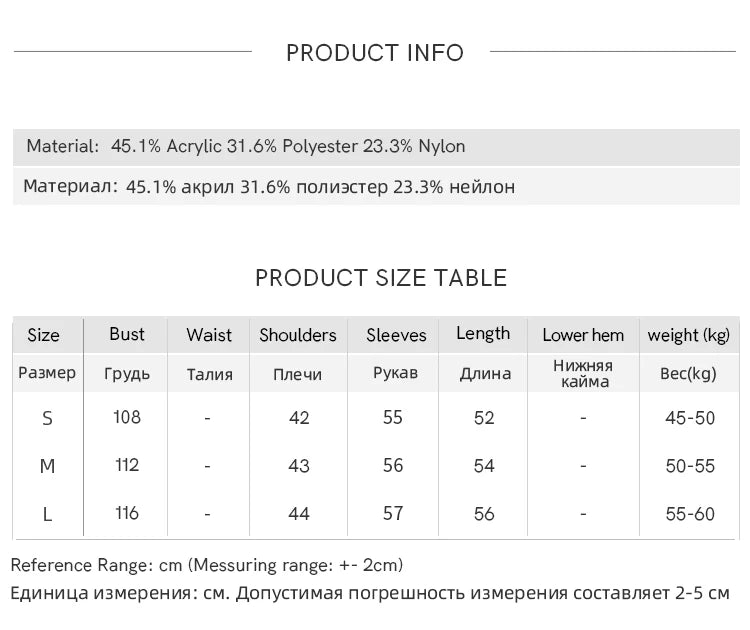Select bust value 108 in the table
Viewport: 750px width, 630px height.
[127, 417]
